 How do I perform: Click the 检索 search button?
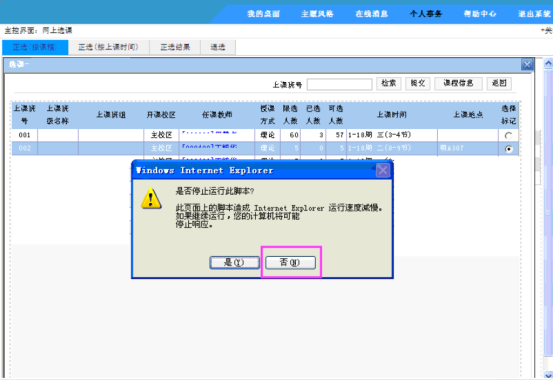pyautogui.click(x=389, y=83)
